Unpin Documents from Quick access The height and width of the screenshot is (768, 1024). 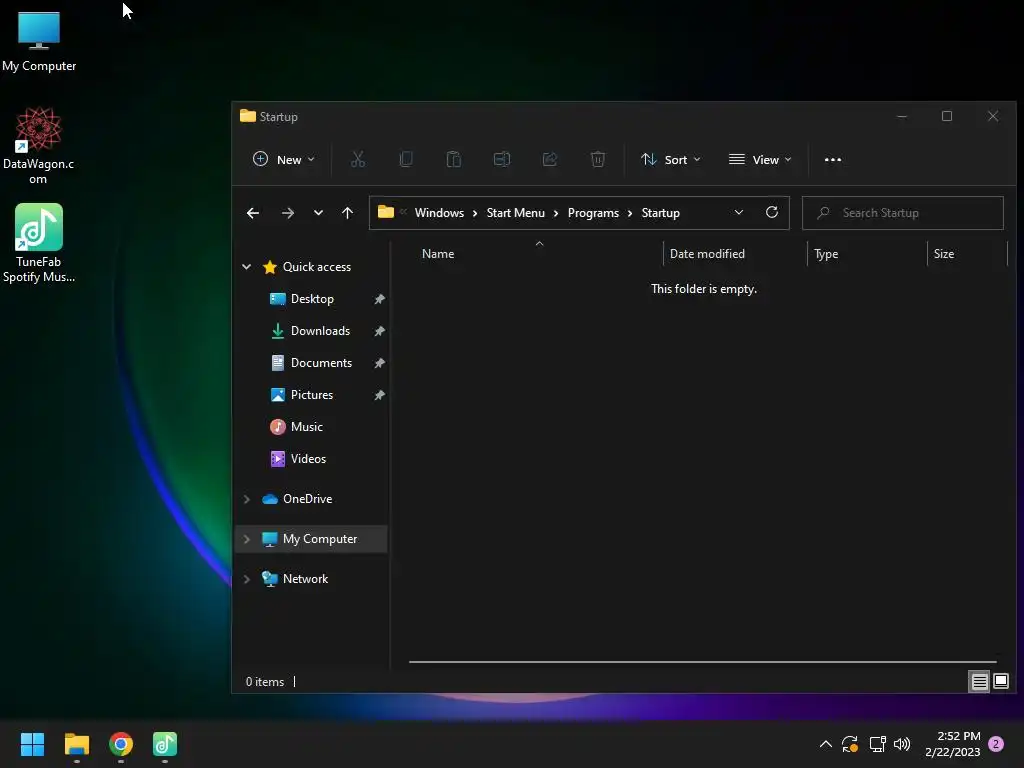tap(379, 363)
